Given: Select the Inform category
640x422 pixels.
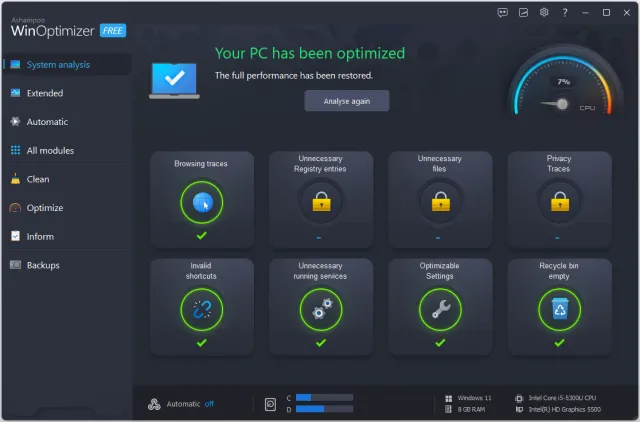Looking at the screenshot, I should pyautogui.click(x=40, y=236).
